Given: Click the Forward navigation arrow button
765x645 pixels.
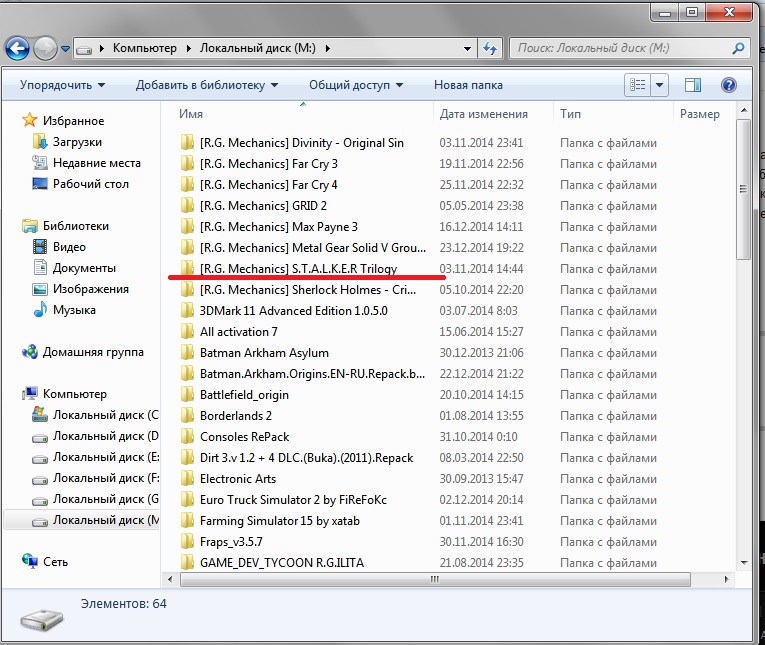Looking at the screenshot, I should pos(45,47).
